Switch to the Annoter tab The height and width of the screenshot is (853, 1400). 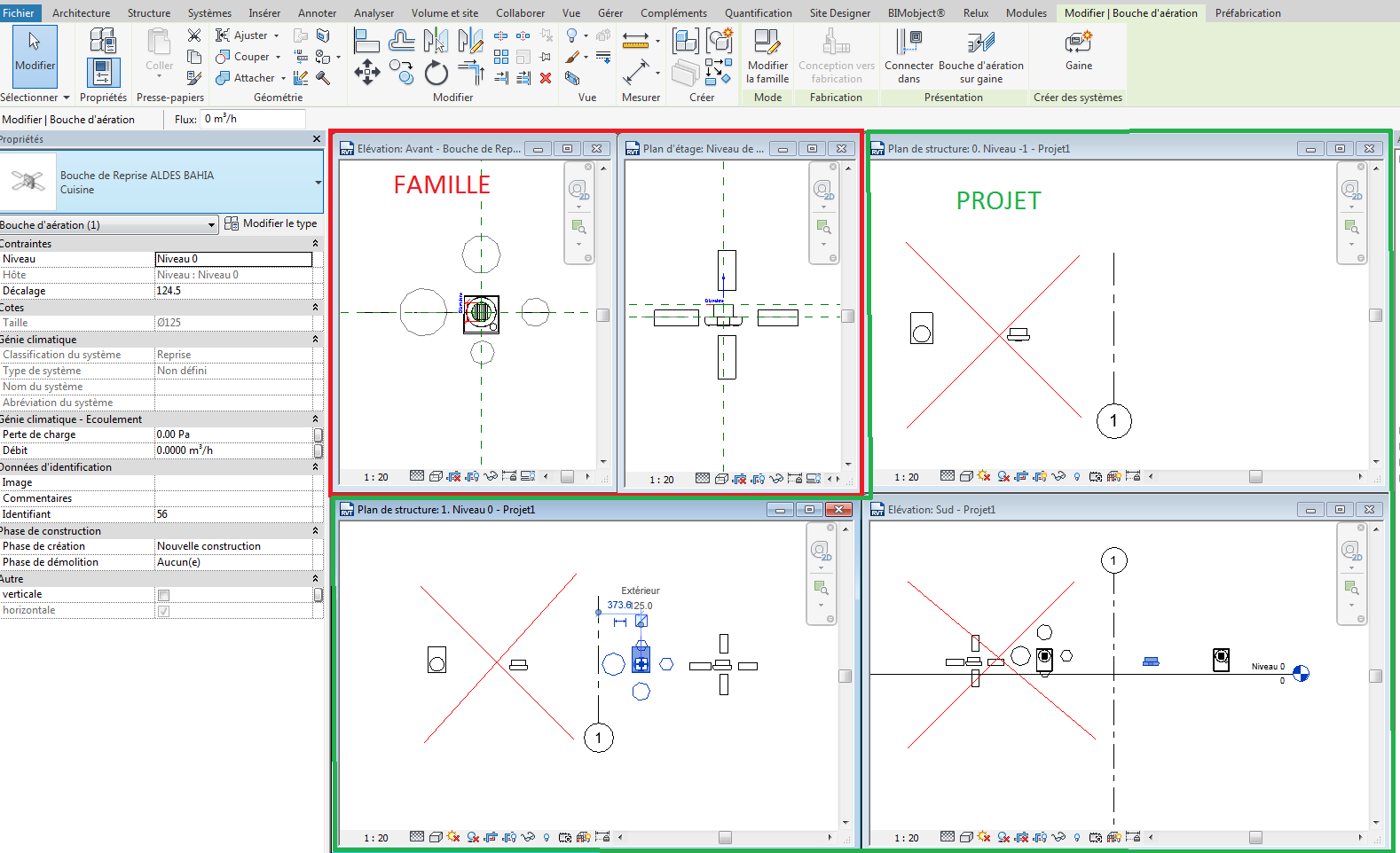317,13
